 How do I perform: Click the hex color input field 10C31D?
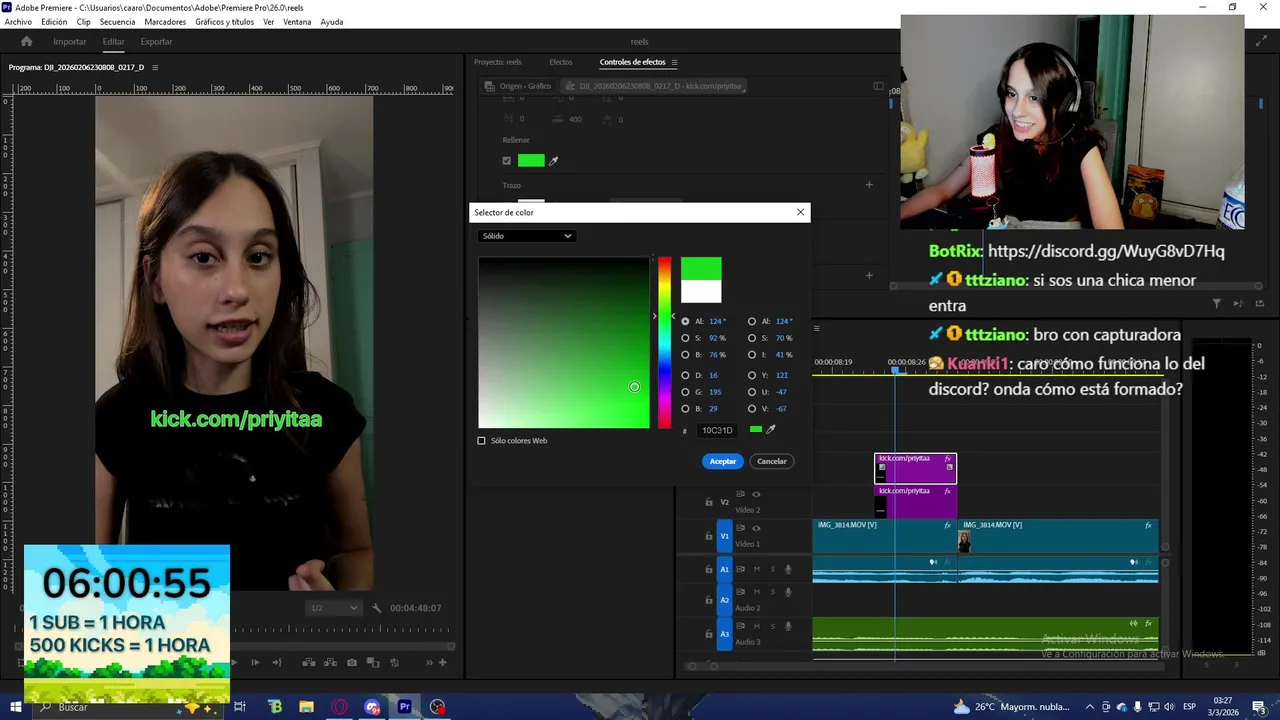(717, 430)
